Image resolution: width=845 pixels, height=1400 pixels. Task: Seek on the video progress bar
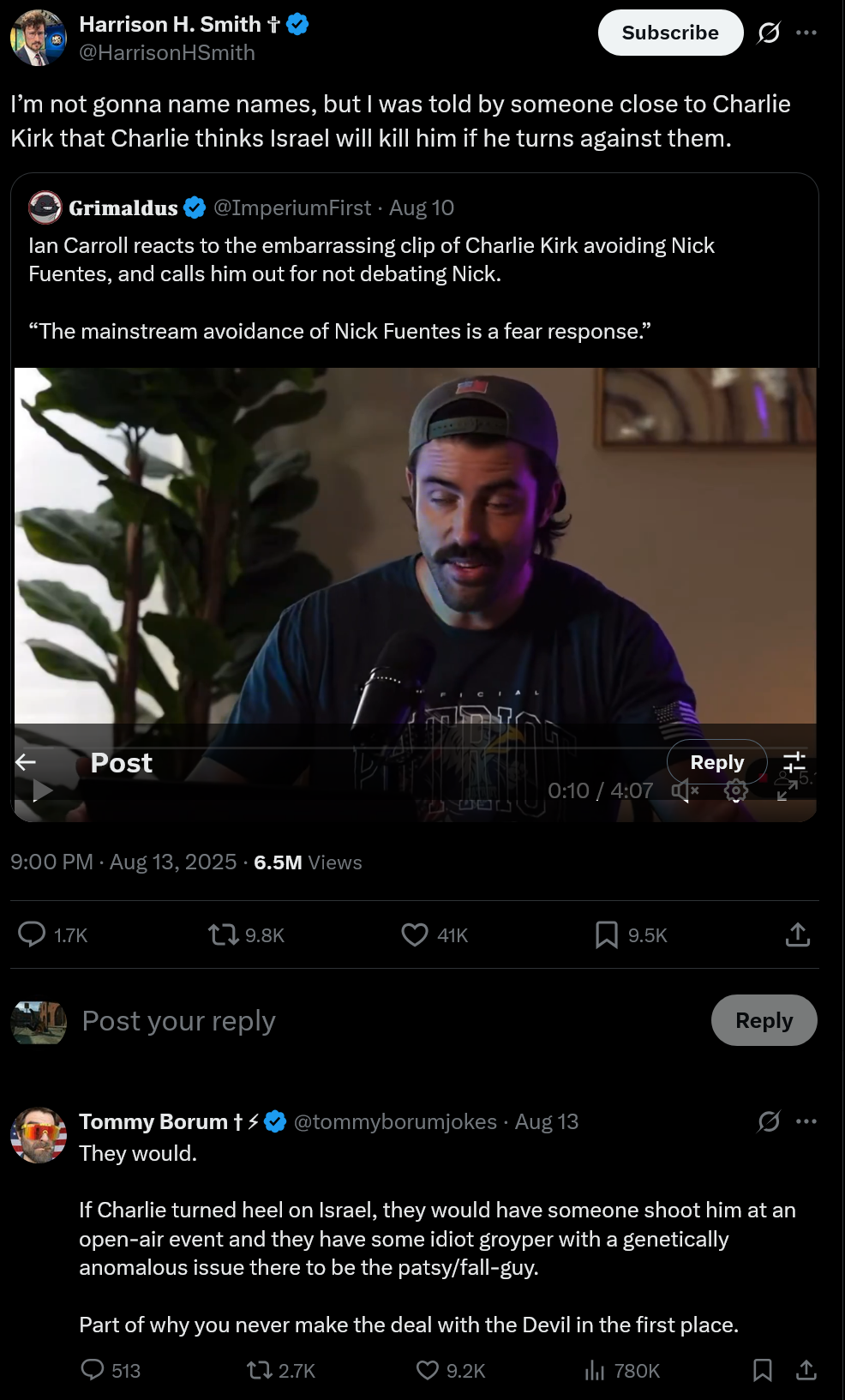[x=343, y=748]
